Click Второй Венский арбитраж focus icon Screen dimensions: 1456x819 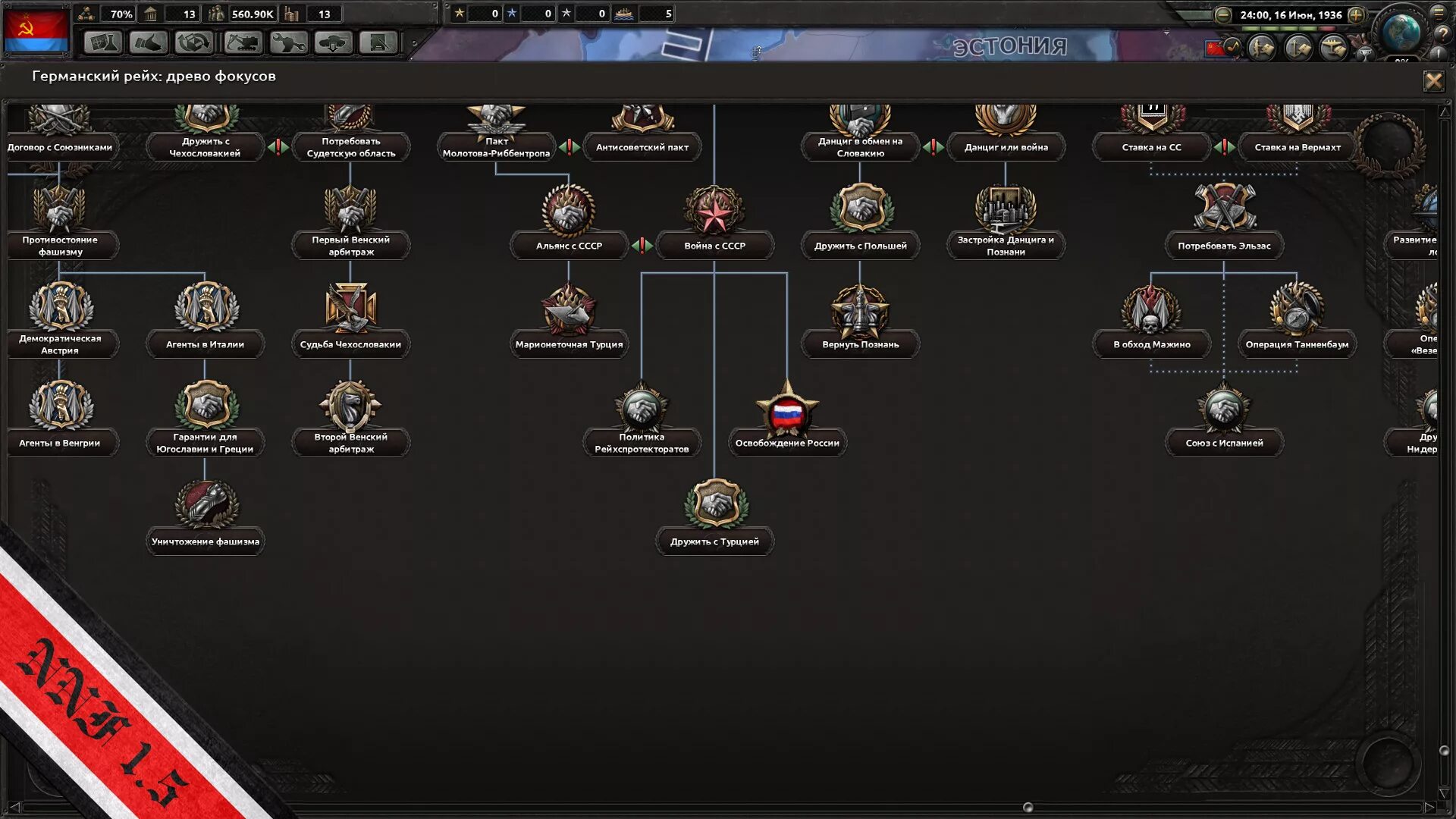[x=351, y=406]
